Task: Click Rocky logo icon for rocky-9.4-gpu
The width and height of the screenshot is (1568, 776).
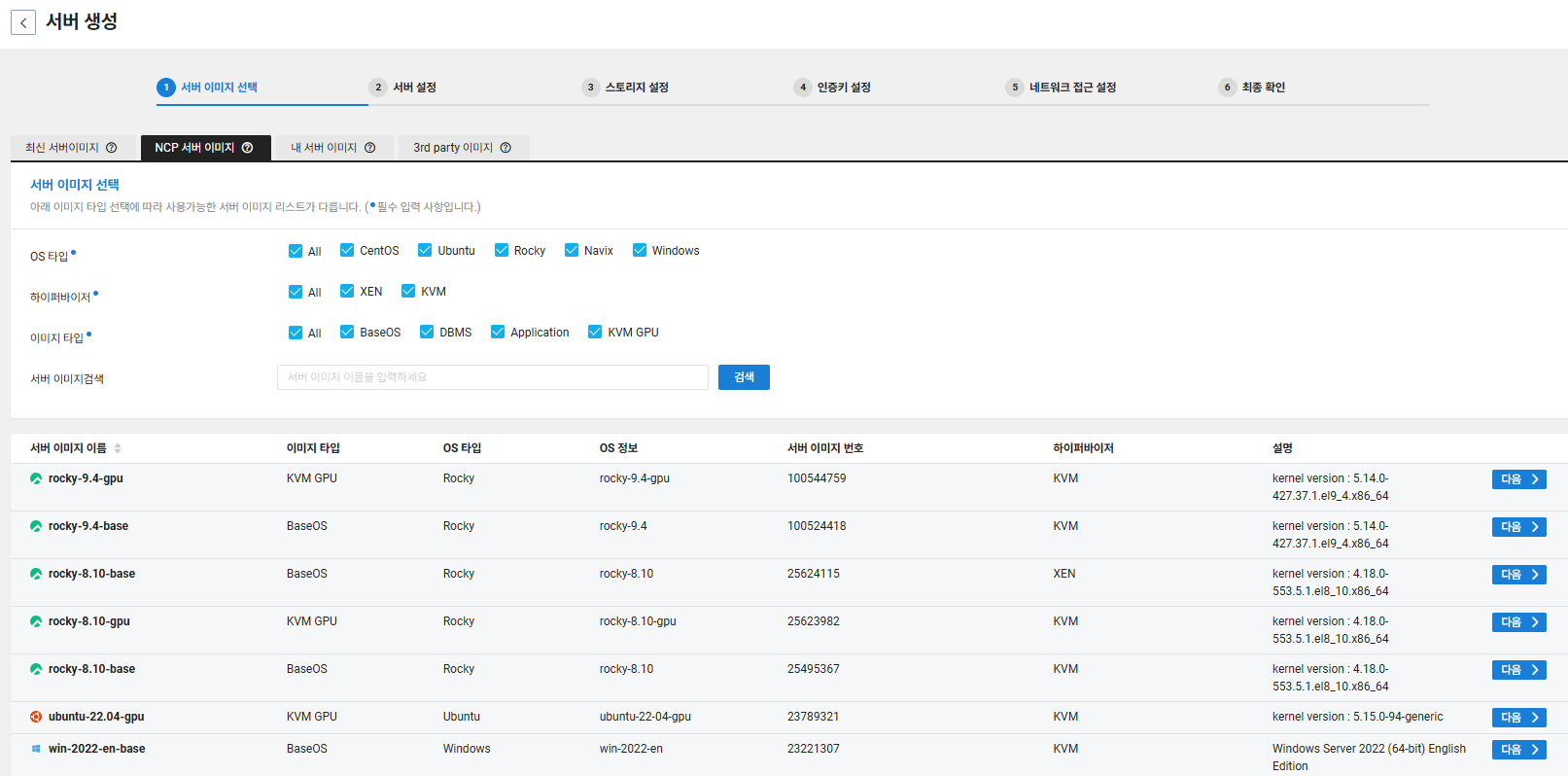Action: click(36, 478)
